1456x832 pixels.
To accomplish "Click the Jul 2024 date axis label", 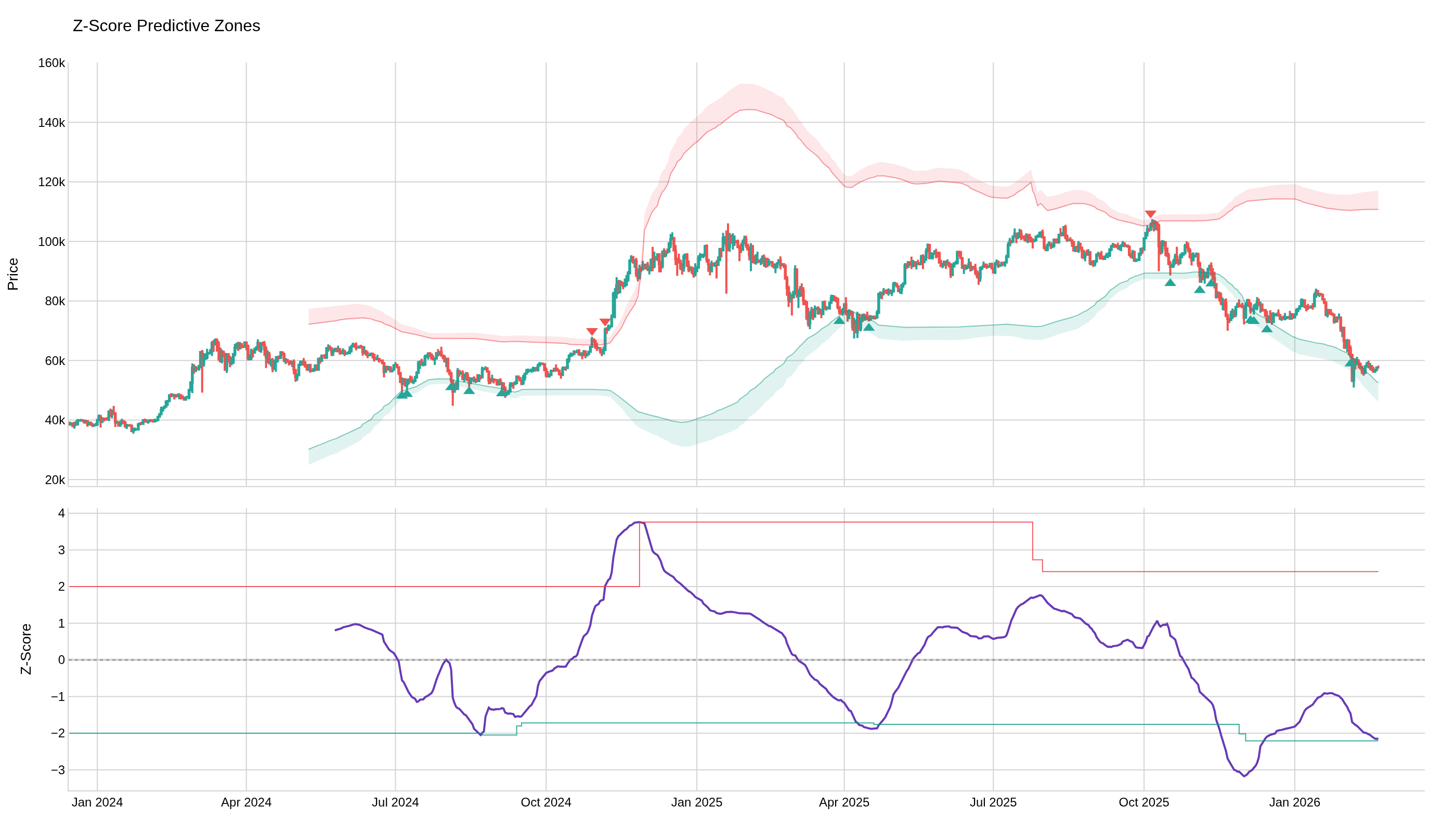I will 395,802.
